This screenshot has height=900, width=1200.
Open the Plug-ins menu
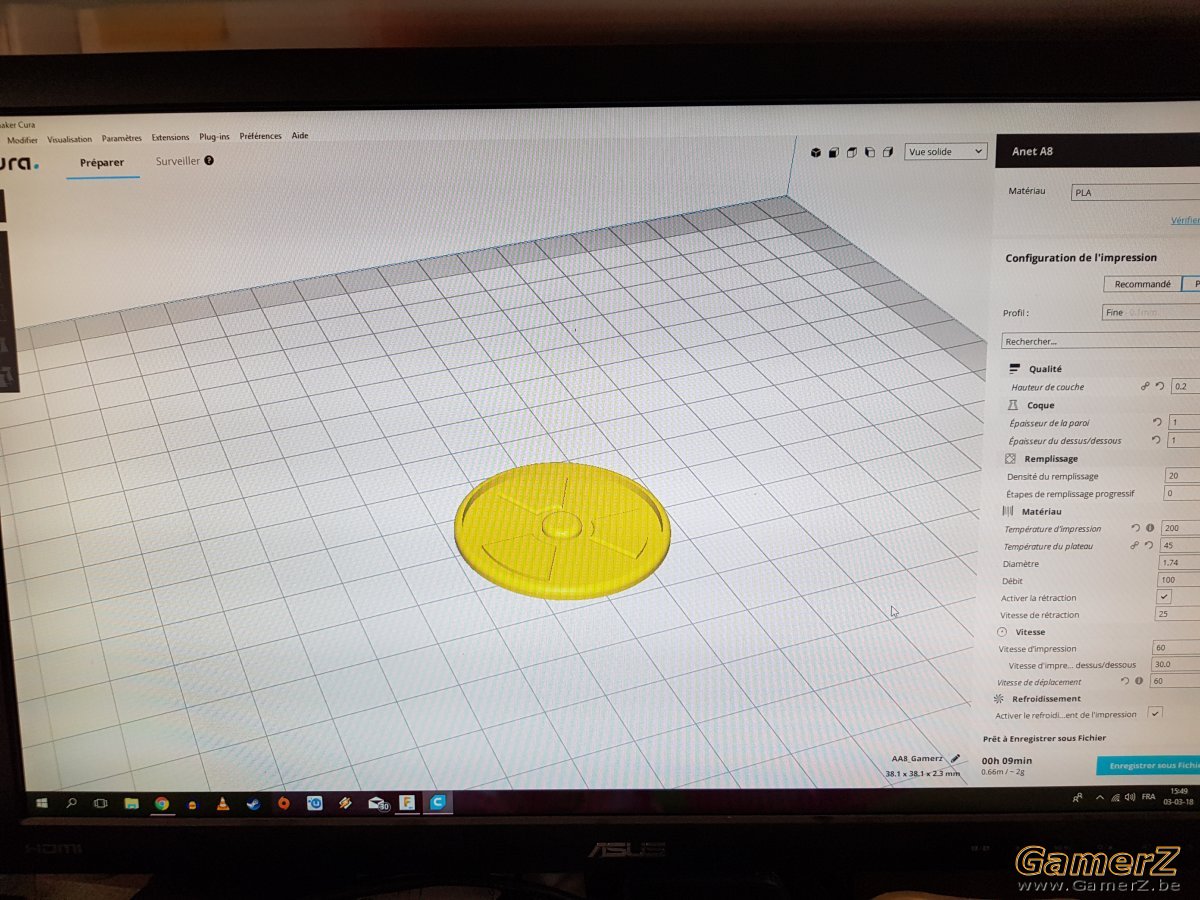point(214,137)
